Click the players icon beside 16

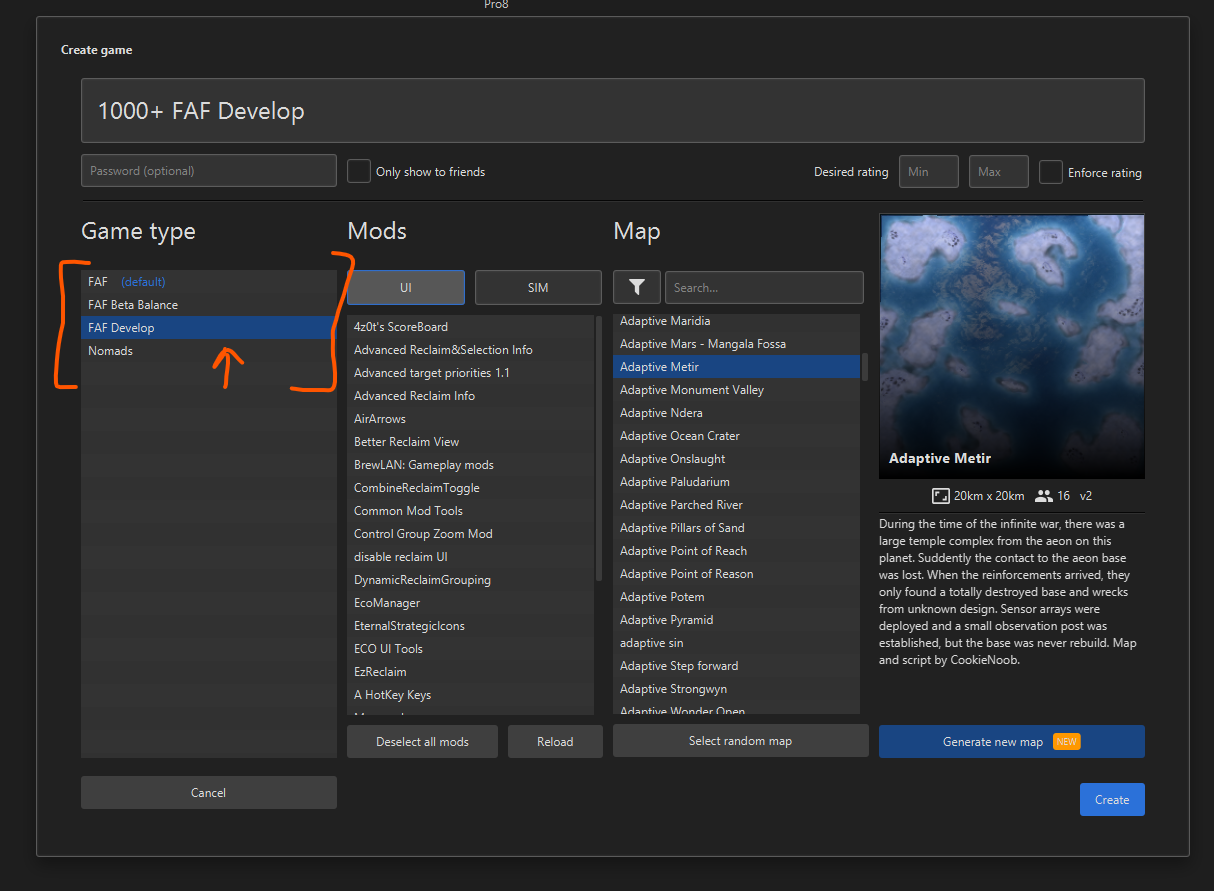pyautogui.click(x=1045, y=495)
